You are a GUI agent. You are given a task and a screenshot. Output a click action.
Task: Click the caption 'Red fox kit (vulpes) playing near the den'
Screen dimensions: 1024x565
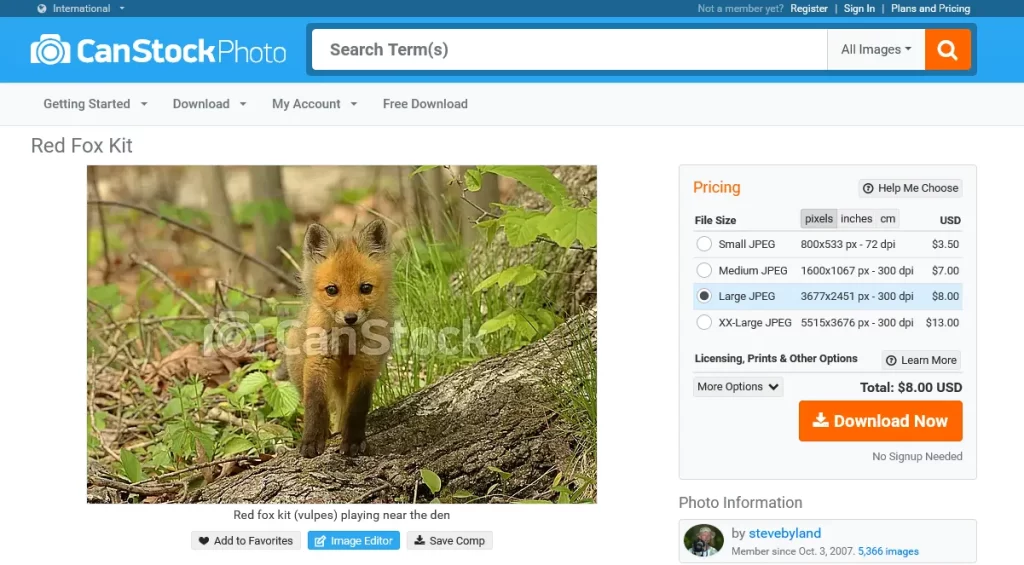[x=342, y=515]
